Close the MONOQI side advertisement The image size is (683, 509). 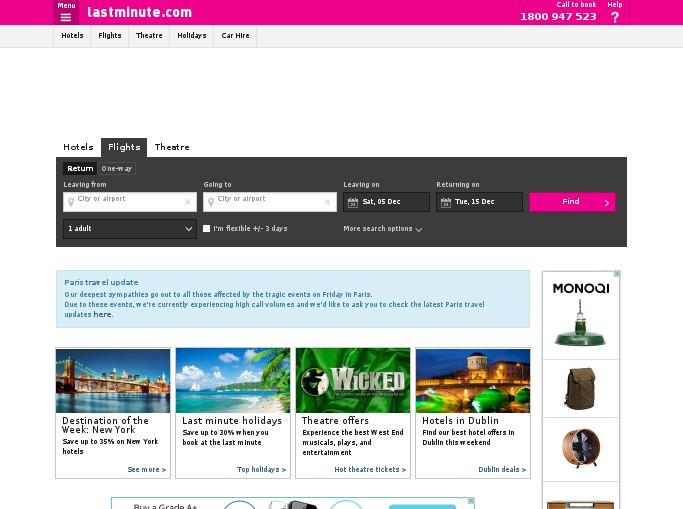[x=617, y=273]
